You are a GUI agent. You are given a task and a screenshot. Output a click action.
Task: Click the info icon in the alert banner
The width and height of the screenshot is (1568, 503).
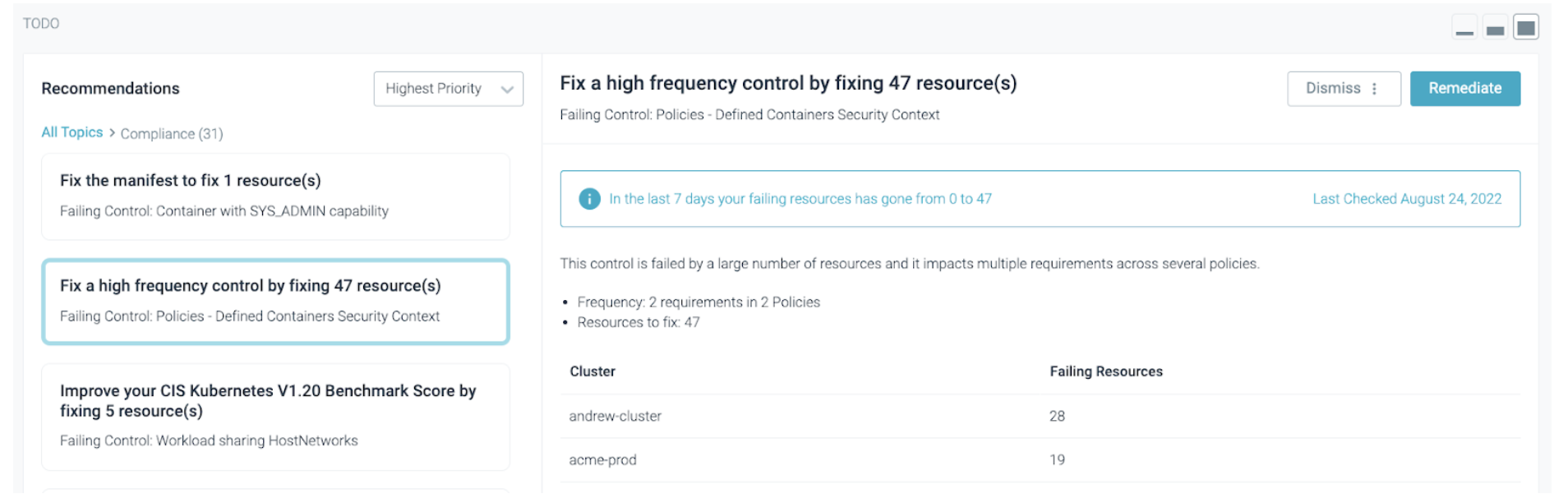(588, 198)
